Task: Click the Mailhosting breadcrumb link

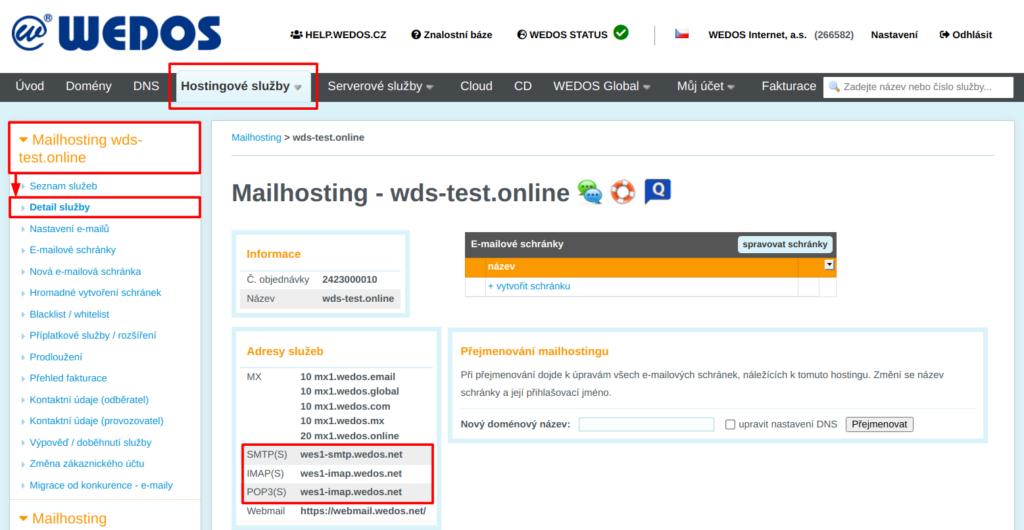Action: click(x=257, y=138)
